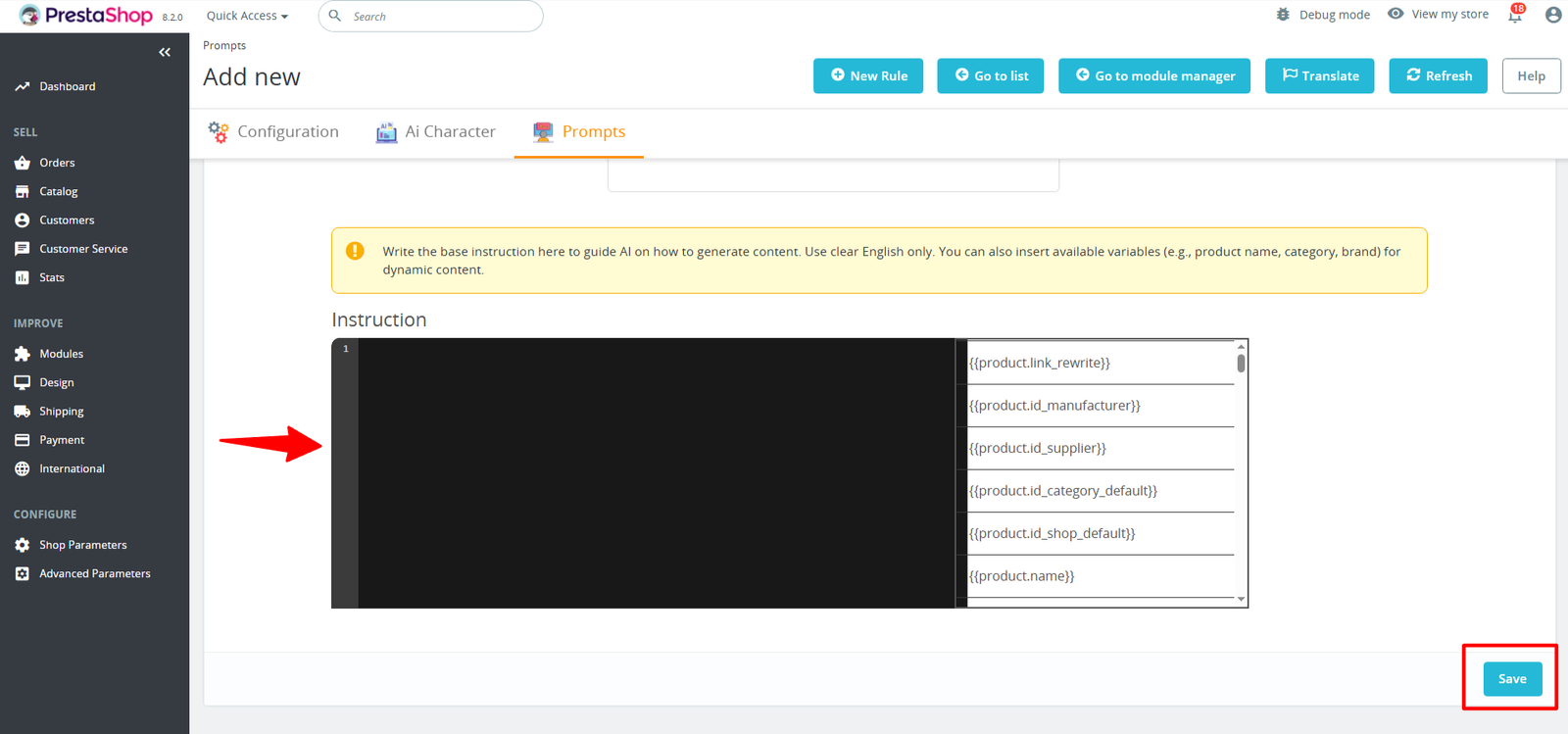
Task: Click the Orders basket icon
Action: (23, 163)
